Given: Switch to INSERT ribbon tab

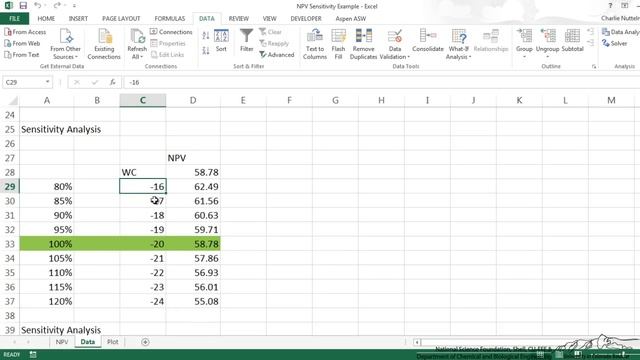Looking at the screenshot, I should pos(78,18).
